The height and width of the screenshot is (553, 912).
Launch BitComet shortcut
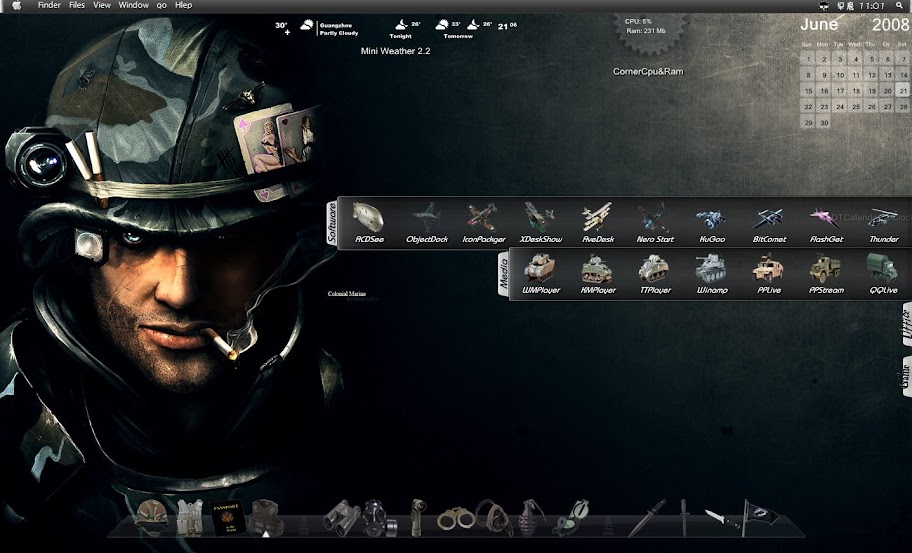tap(769, 223)
